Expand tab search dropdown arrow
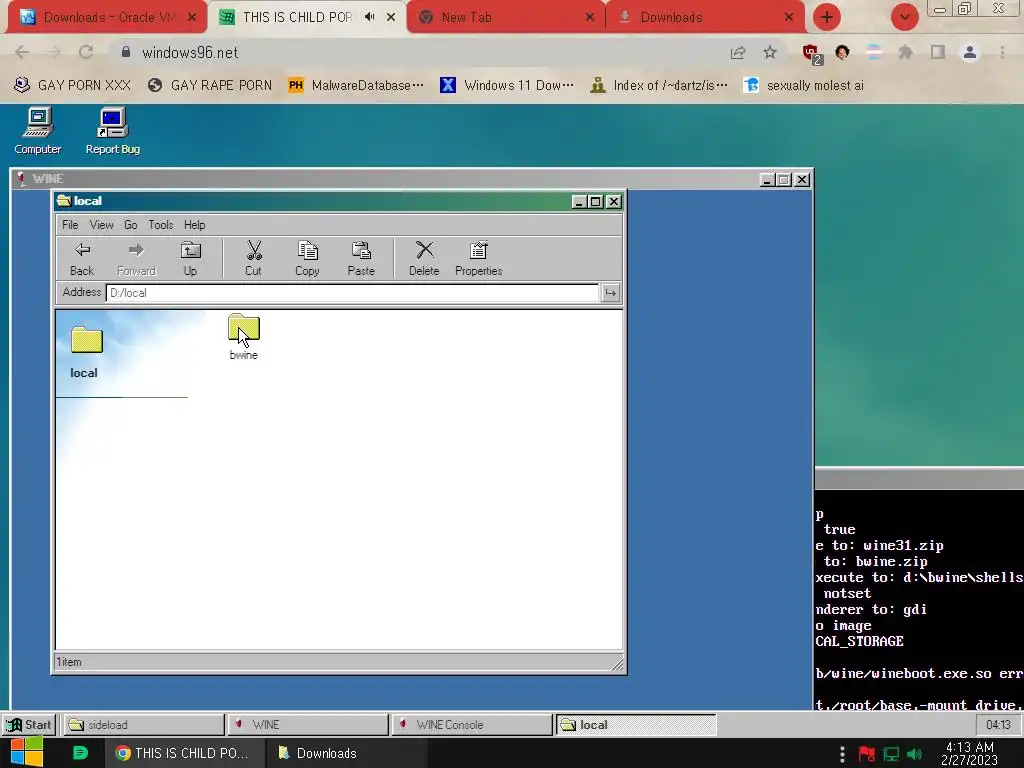 [x=905, y=17]
